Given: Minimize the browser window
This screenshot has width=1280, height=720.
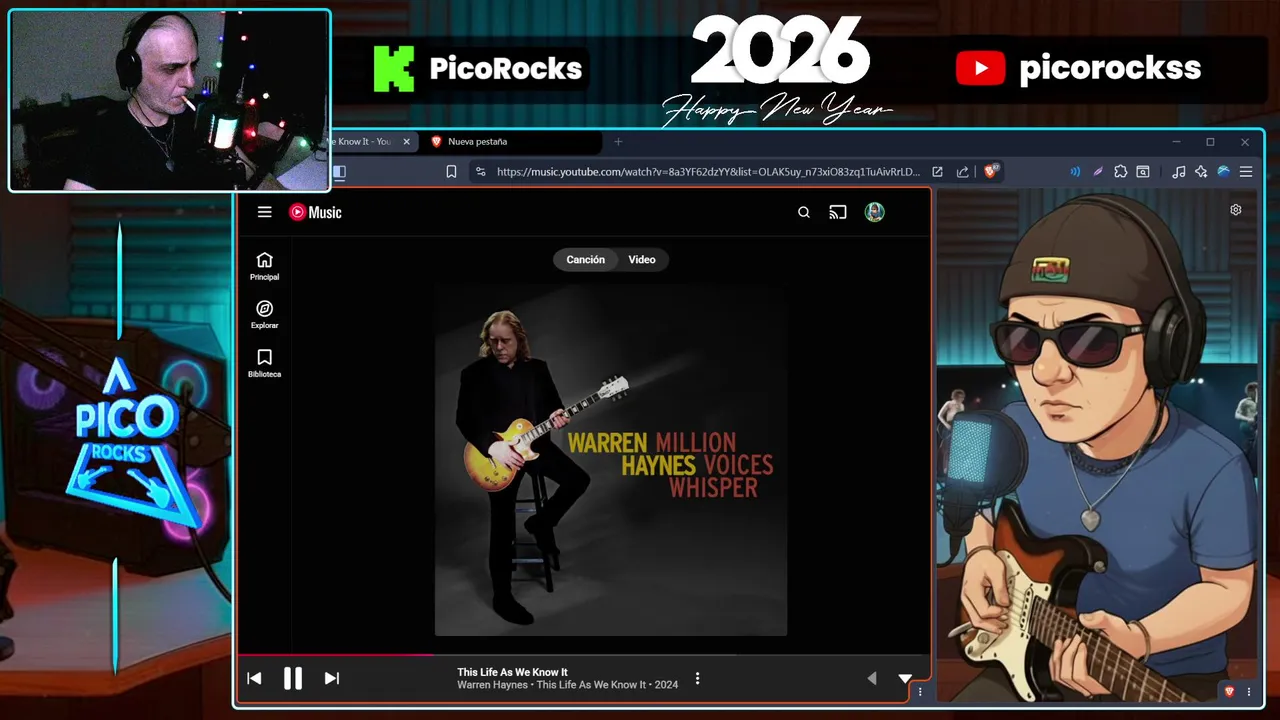Looking at the screenshot, I should tap(1176, 142).
